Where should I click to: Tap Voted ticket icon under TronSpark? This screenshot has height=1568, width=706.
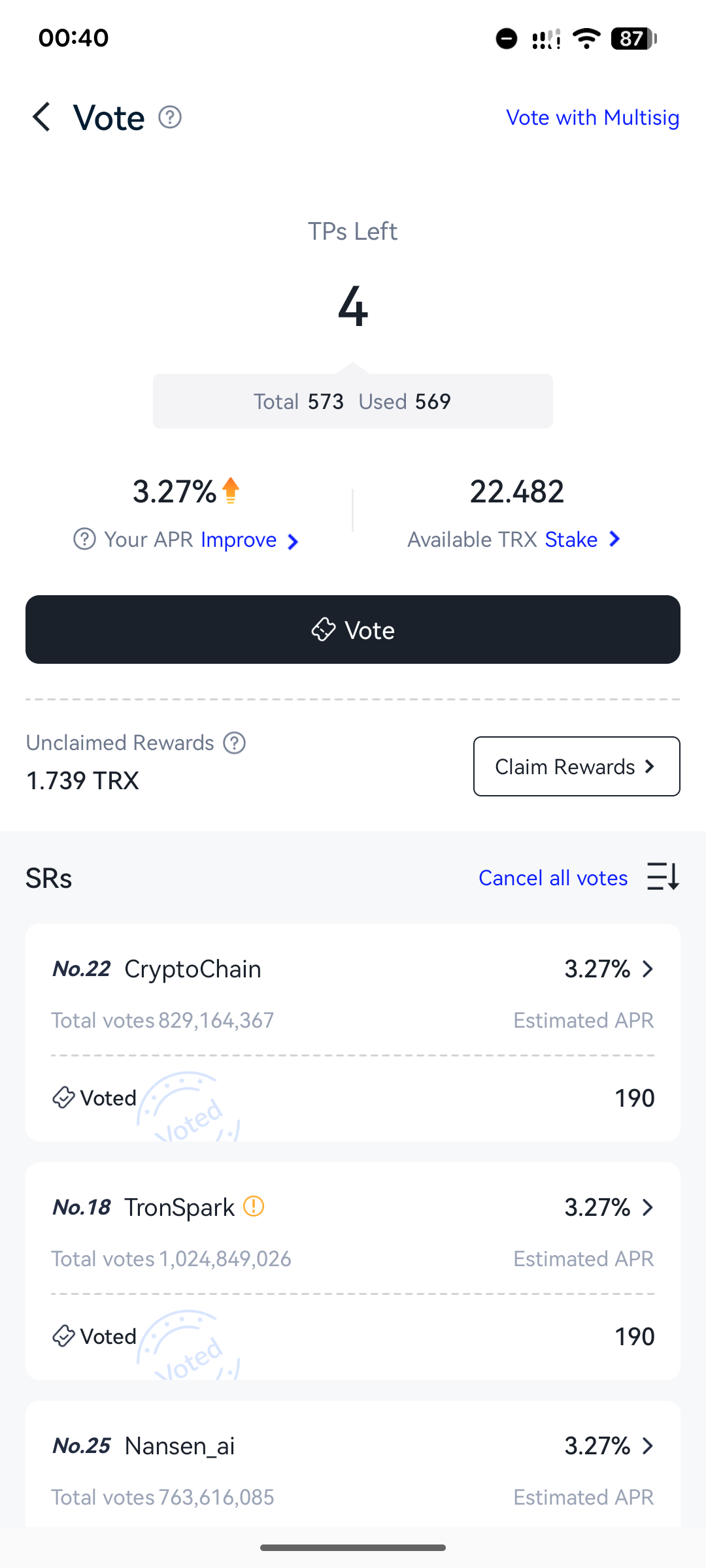point(63,1336)
